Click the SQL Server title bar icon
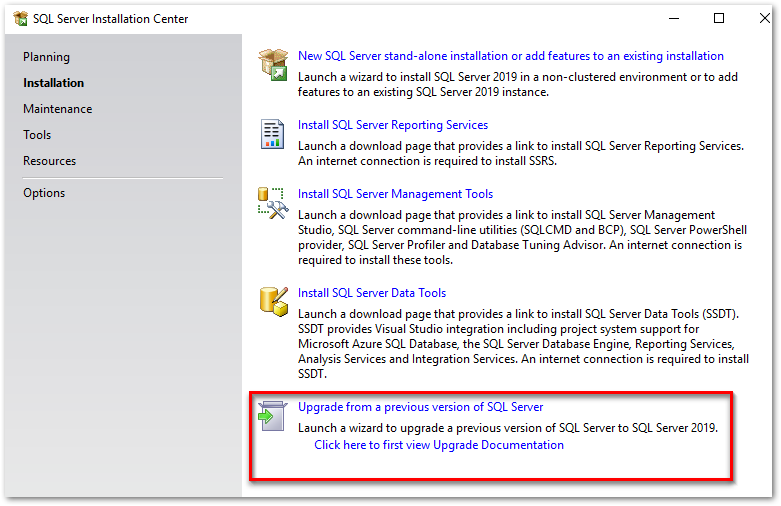This screenshot has width=781, height=506. 20,18
